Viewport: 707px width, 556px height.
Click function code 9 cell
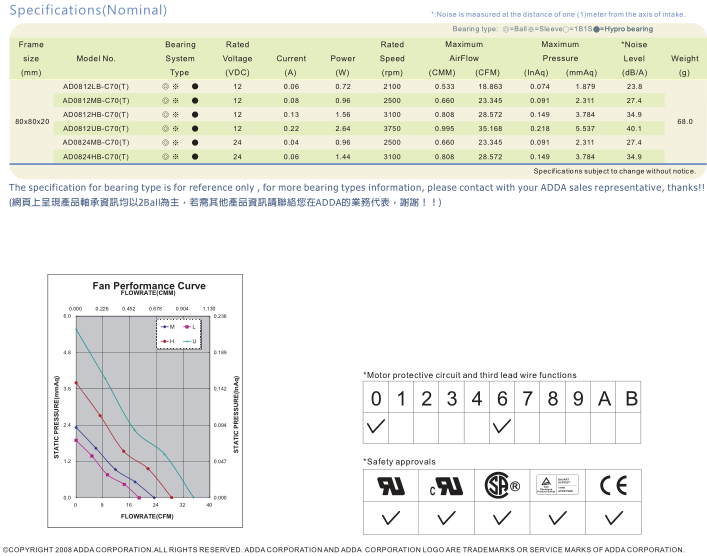pos(578,399)
